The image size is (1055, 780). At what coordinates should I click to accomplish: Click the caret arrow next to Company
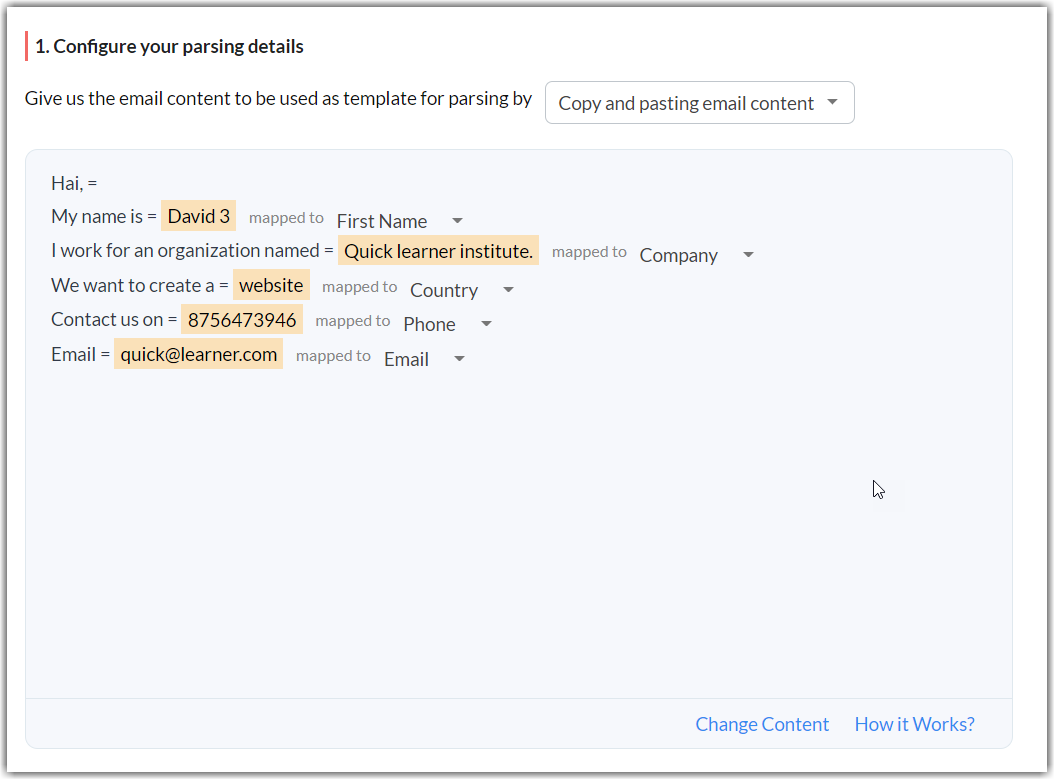point(748,255)
